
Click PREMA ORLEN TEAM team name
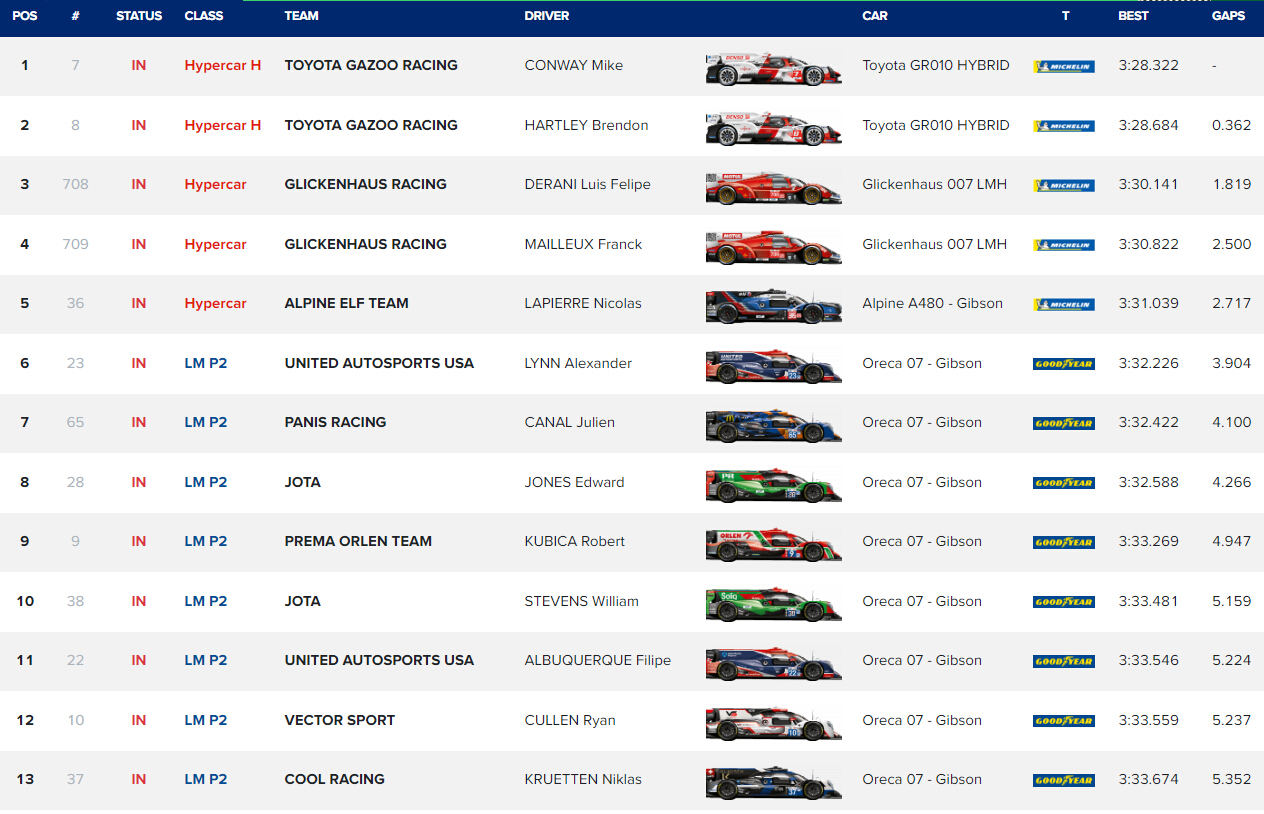pos(358,541)
